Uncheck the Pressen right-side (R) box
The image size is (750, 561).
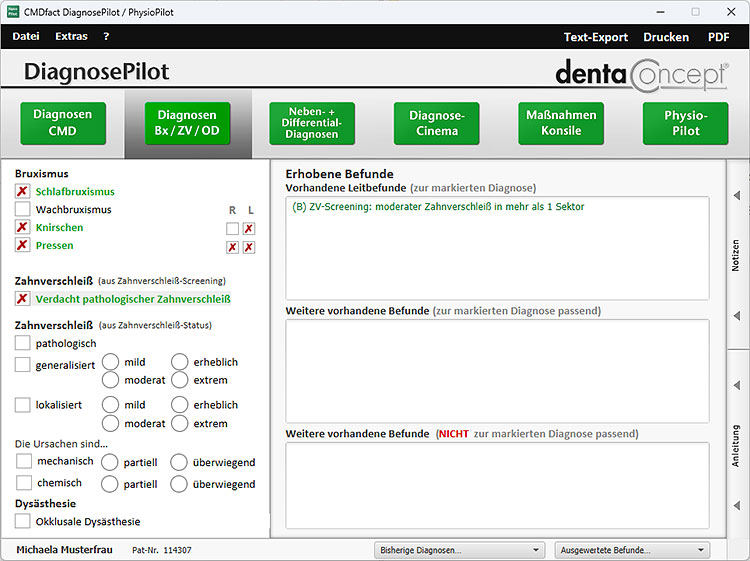(x=232, y=247)
